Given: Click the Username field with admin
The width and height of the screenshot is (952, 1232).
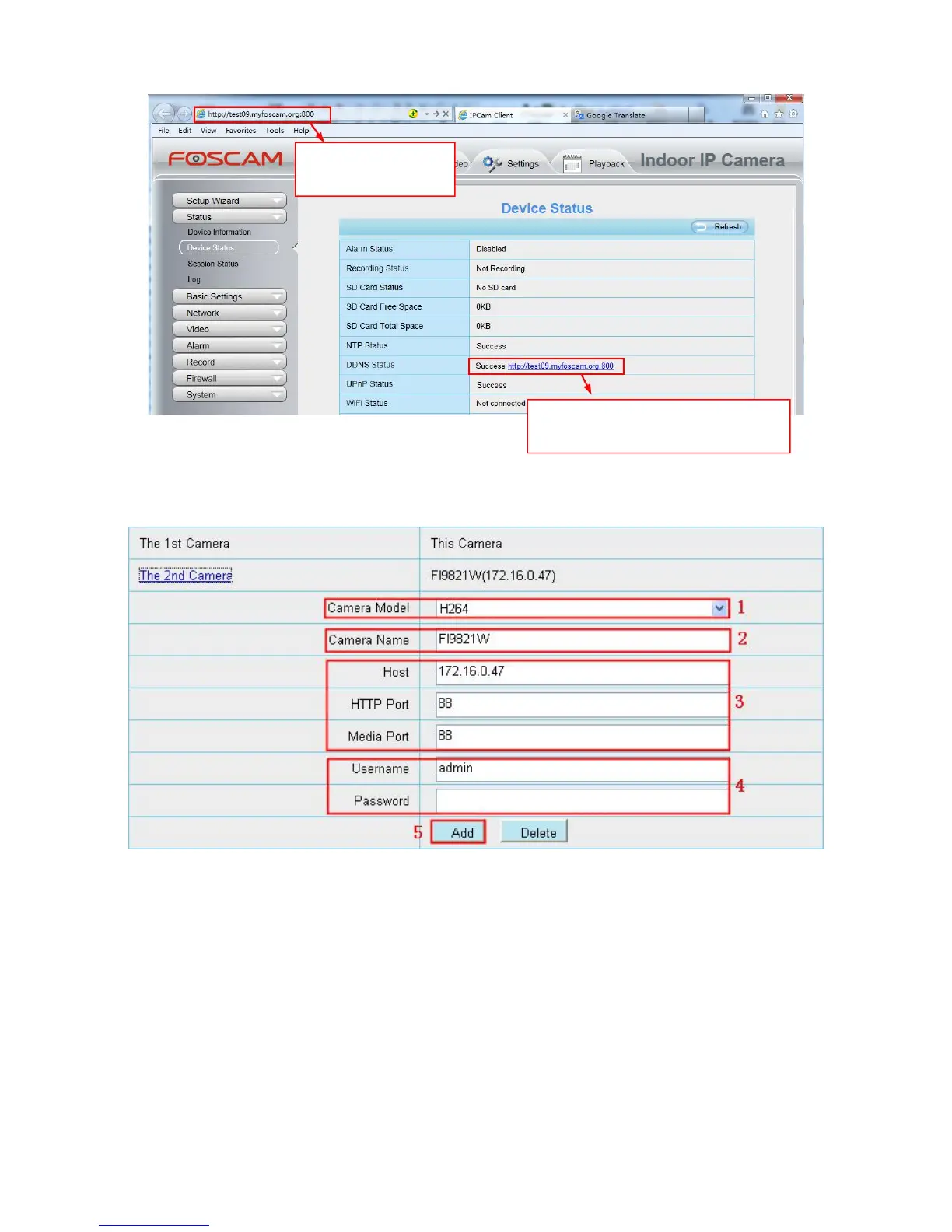Looking at the screenshot, I should click(x=582, y=769).
